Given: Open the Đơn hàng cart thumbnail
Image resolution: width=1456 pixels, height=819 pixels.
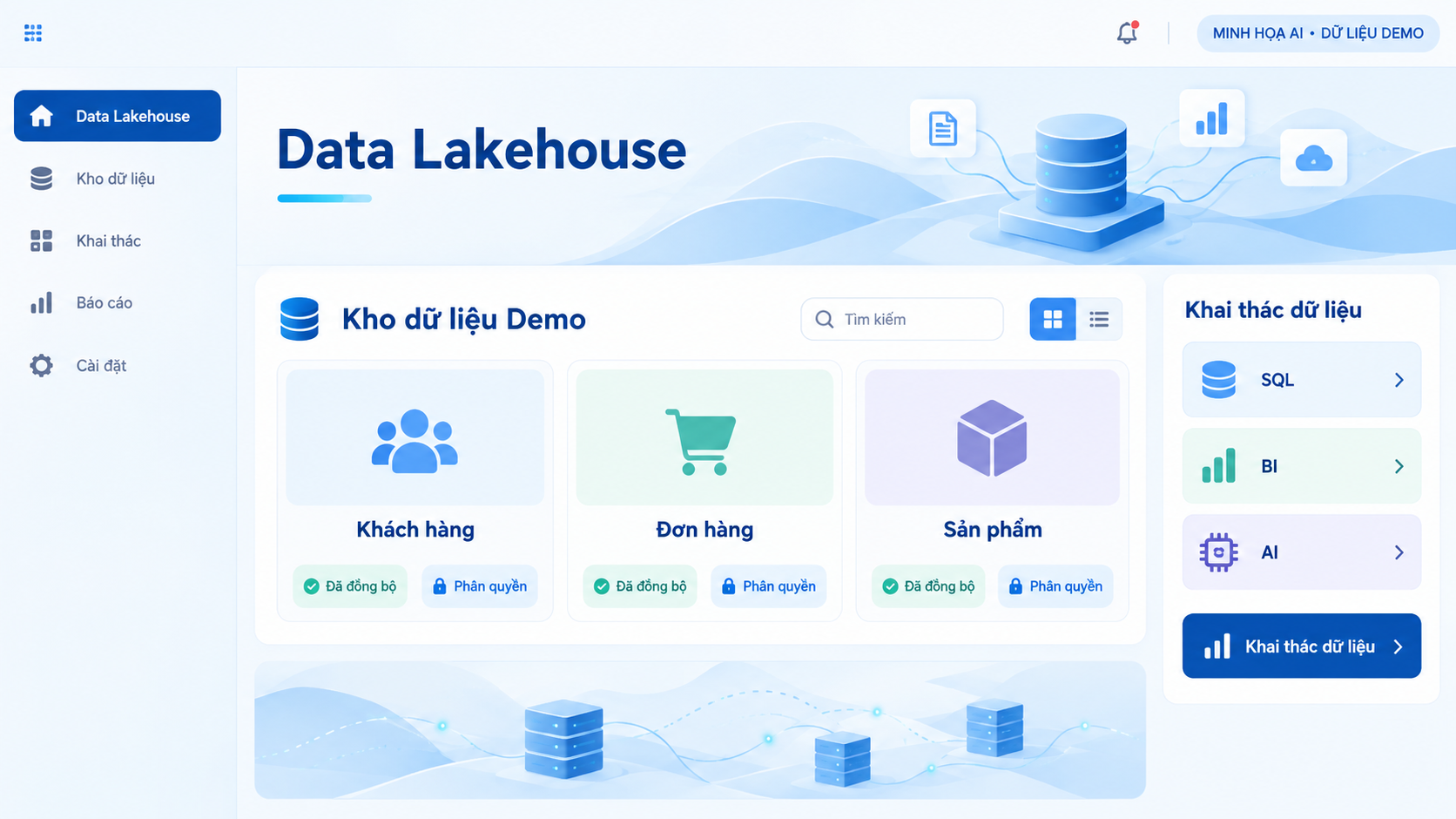Looking at the screenshot, I should 704,437.
